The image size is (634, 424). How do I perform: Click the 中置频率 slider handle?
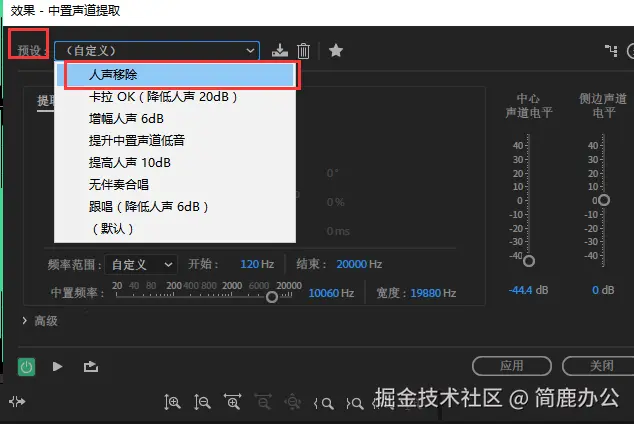pyautogui.click(x=272, y=297)
